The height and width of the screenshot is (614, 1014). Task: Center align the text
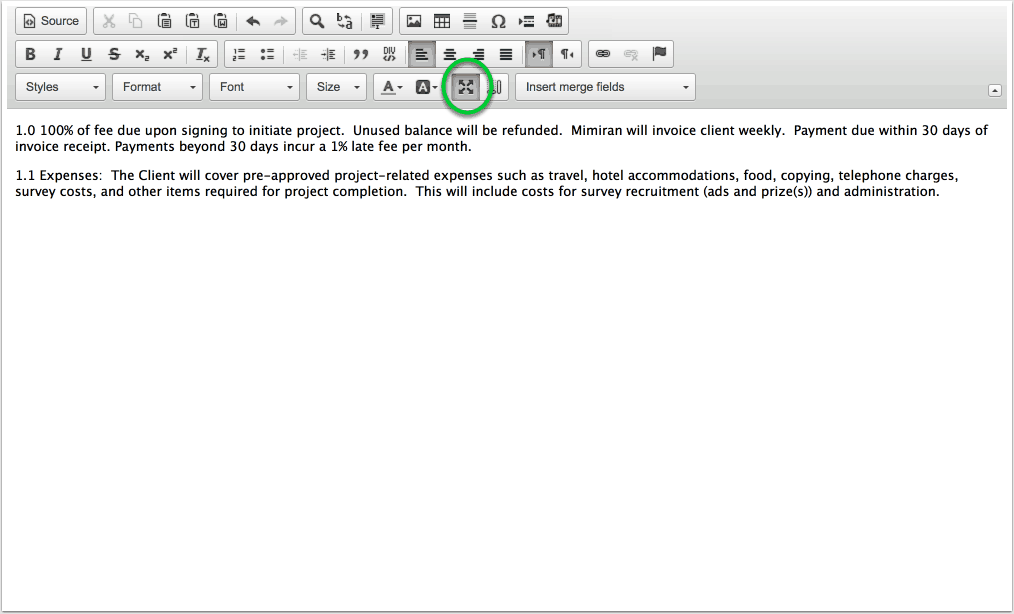[449, 54]
